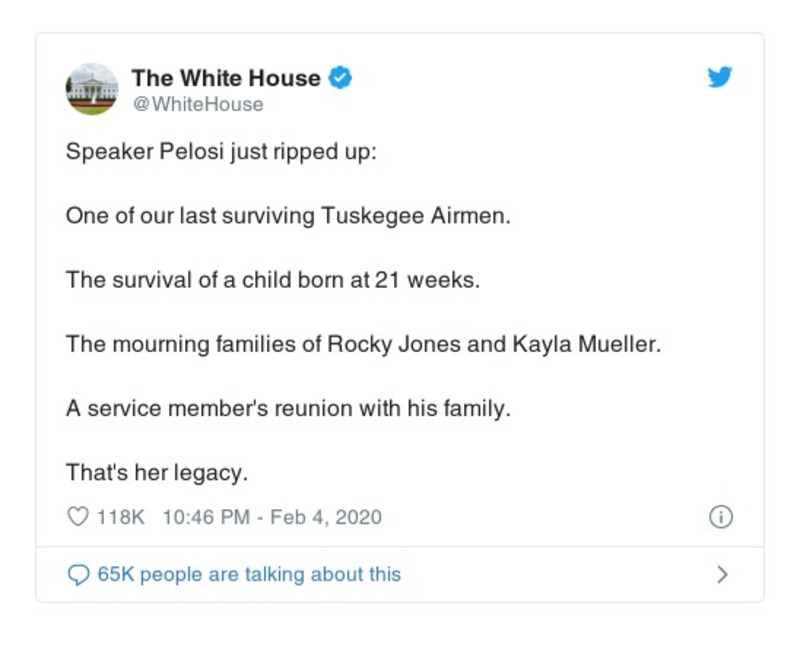Select the speech bubble conversation icon
The image size is (800, 654).
point(79,573)
